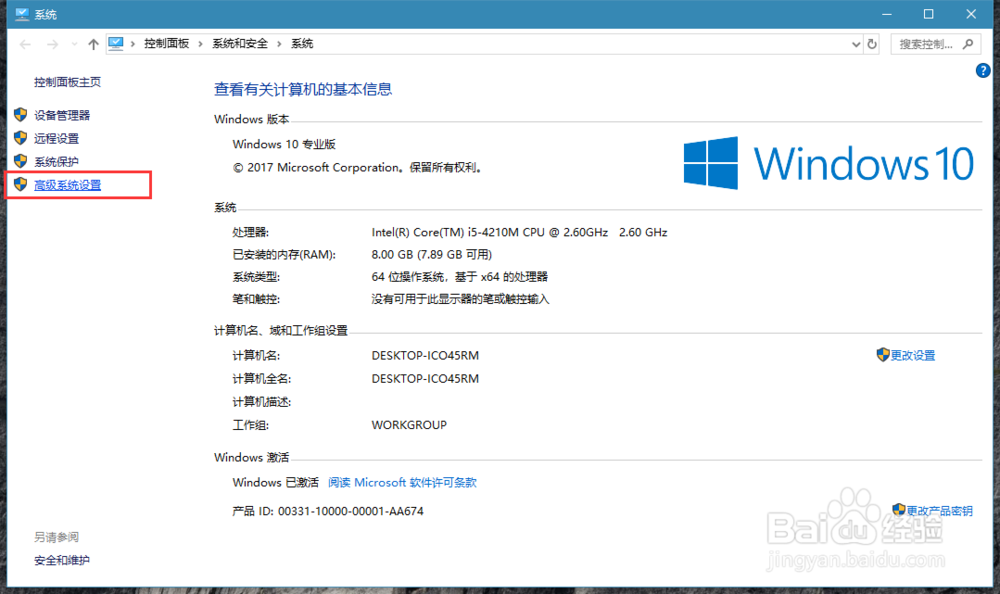The width and height of the screenshot is (1000, 594).
Task: Click the shield icon beside 系统保护
Action: 20,161
